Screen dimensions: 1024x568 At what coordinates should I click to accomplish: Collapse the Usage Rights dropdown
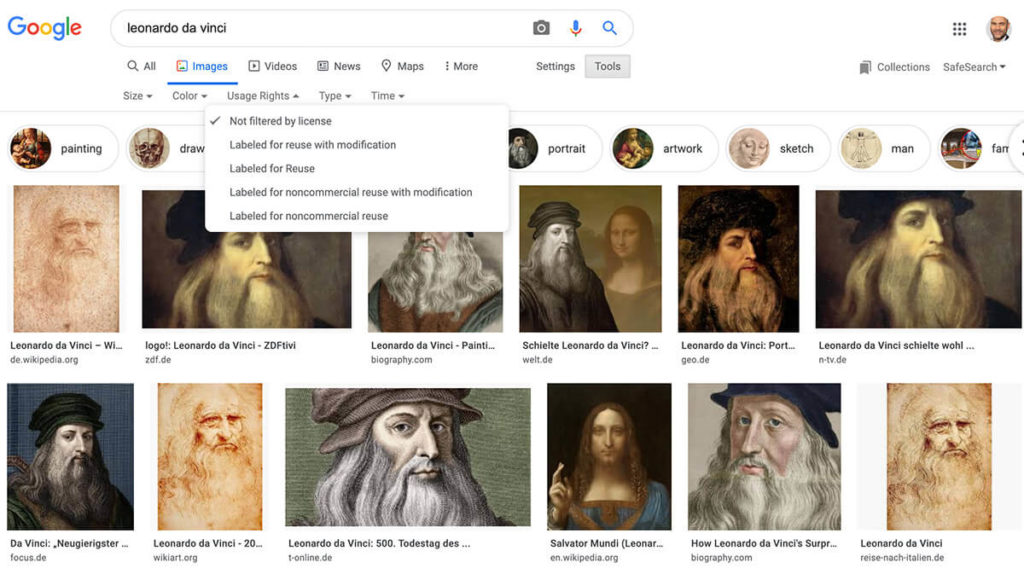point(263,96)
